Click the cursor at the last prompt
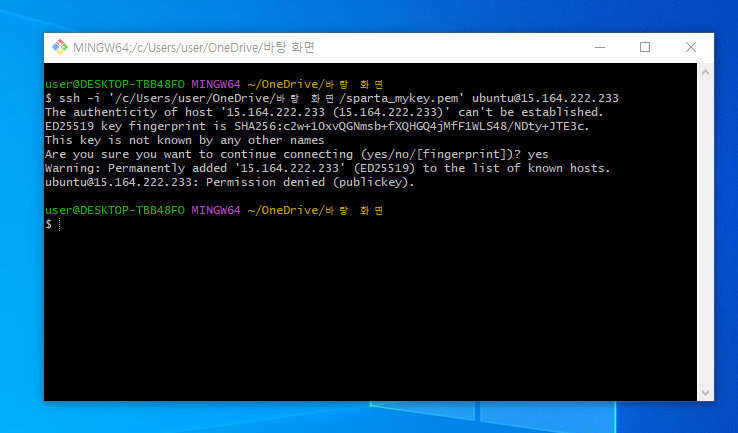 point(60,225)
